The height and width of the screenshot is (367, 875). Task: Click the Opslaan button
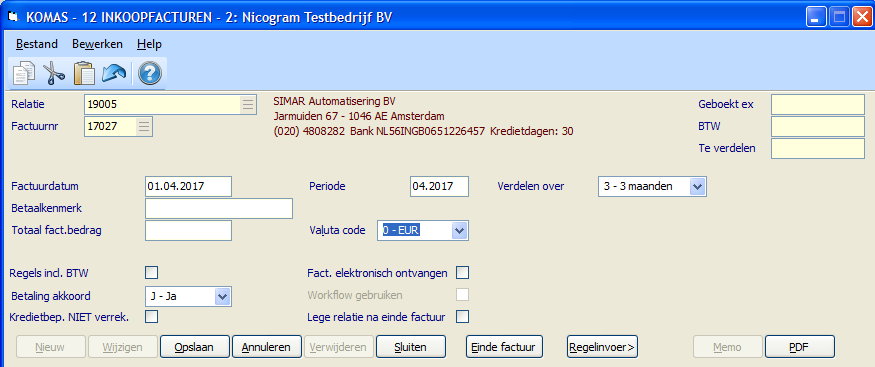pos(195,347)
